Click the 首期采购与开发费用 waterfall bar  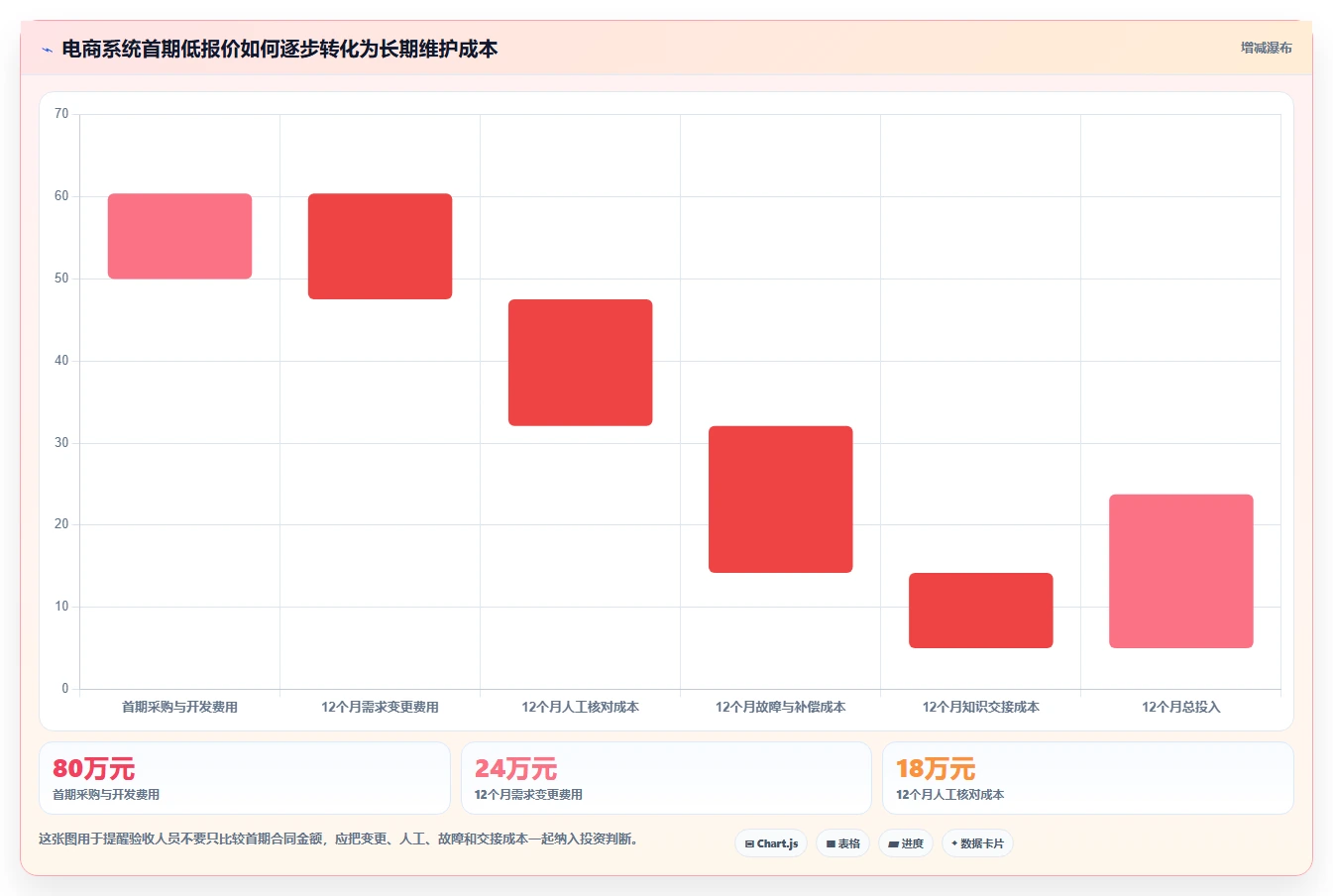click(179, 236)
